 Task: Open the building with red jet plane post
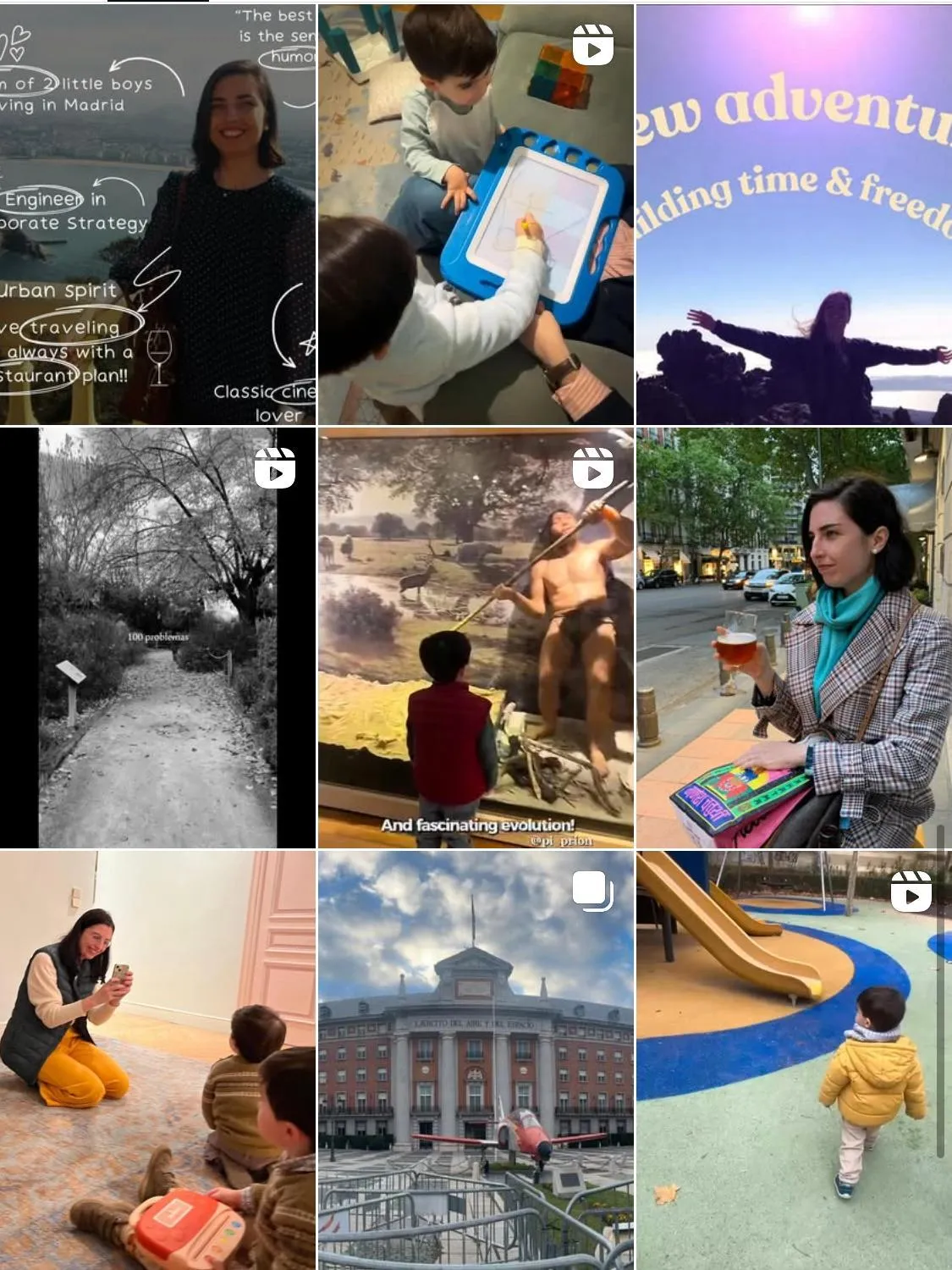(x=476, y=1060)
